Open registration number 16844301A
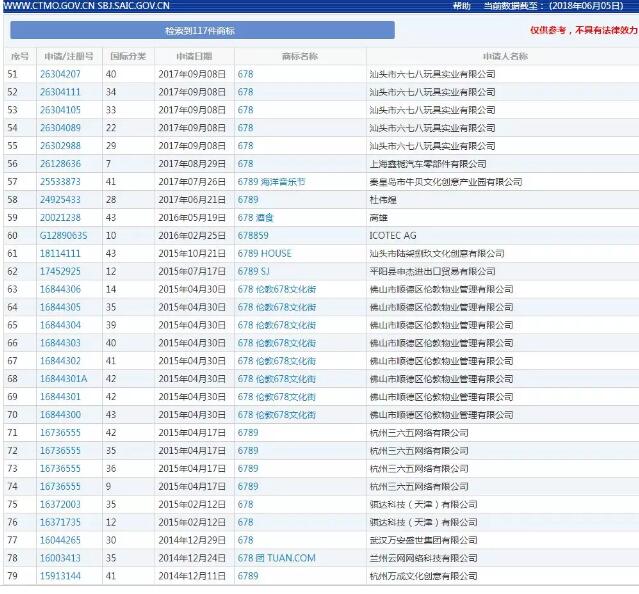Viewport: 639px width, 594px height. point(63,379)
